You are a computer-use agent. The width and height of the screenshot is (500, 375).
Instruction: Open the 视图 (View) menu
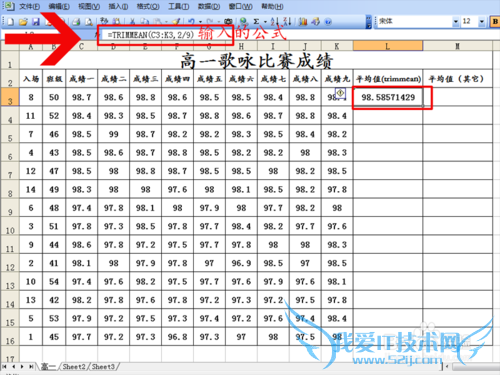[89, 6]
